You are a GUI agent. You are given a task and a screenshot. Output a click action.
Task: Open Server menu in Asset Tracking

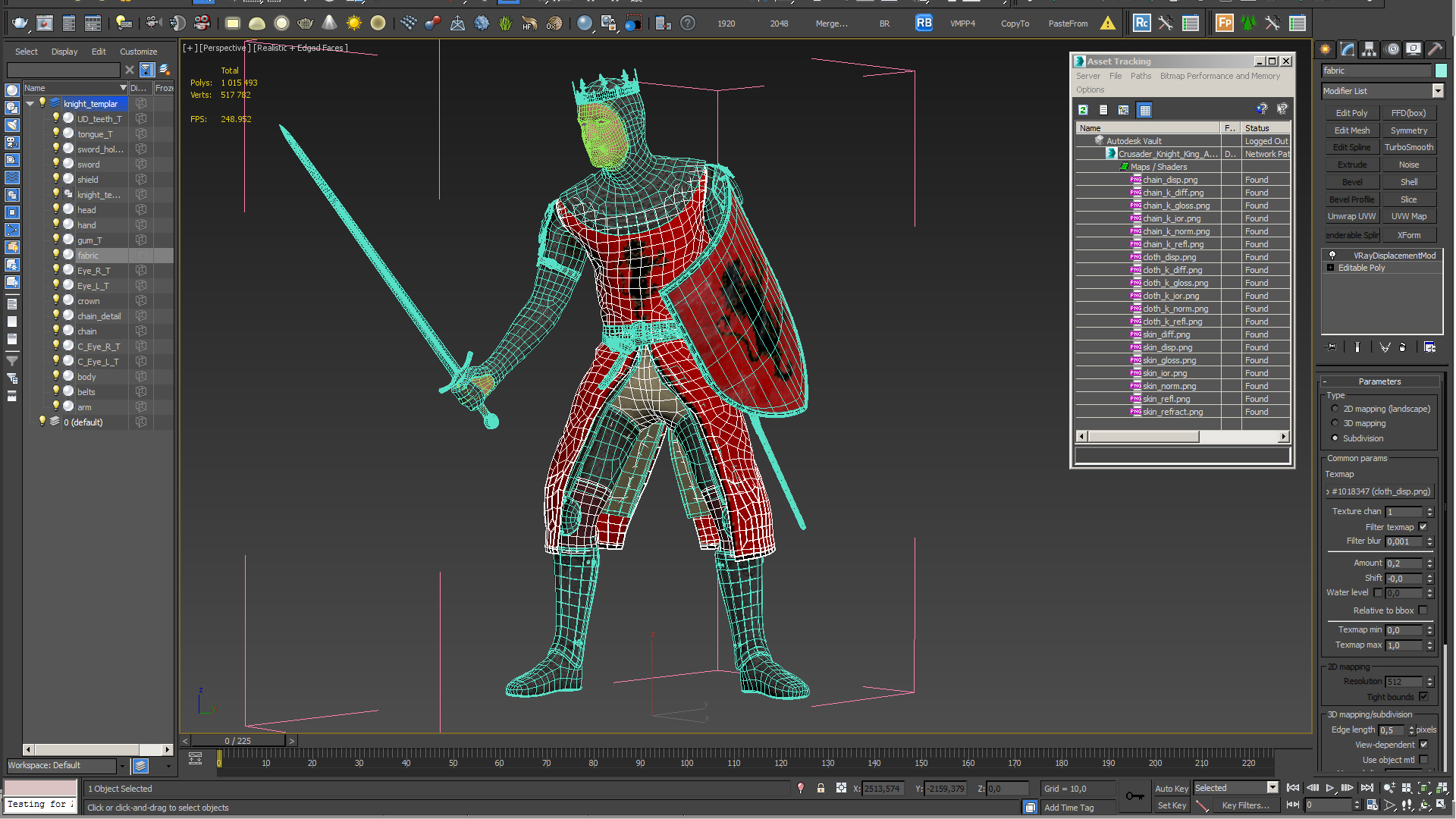1087,76
